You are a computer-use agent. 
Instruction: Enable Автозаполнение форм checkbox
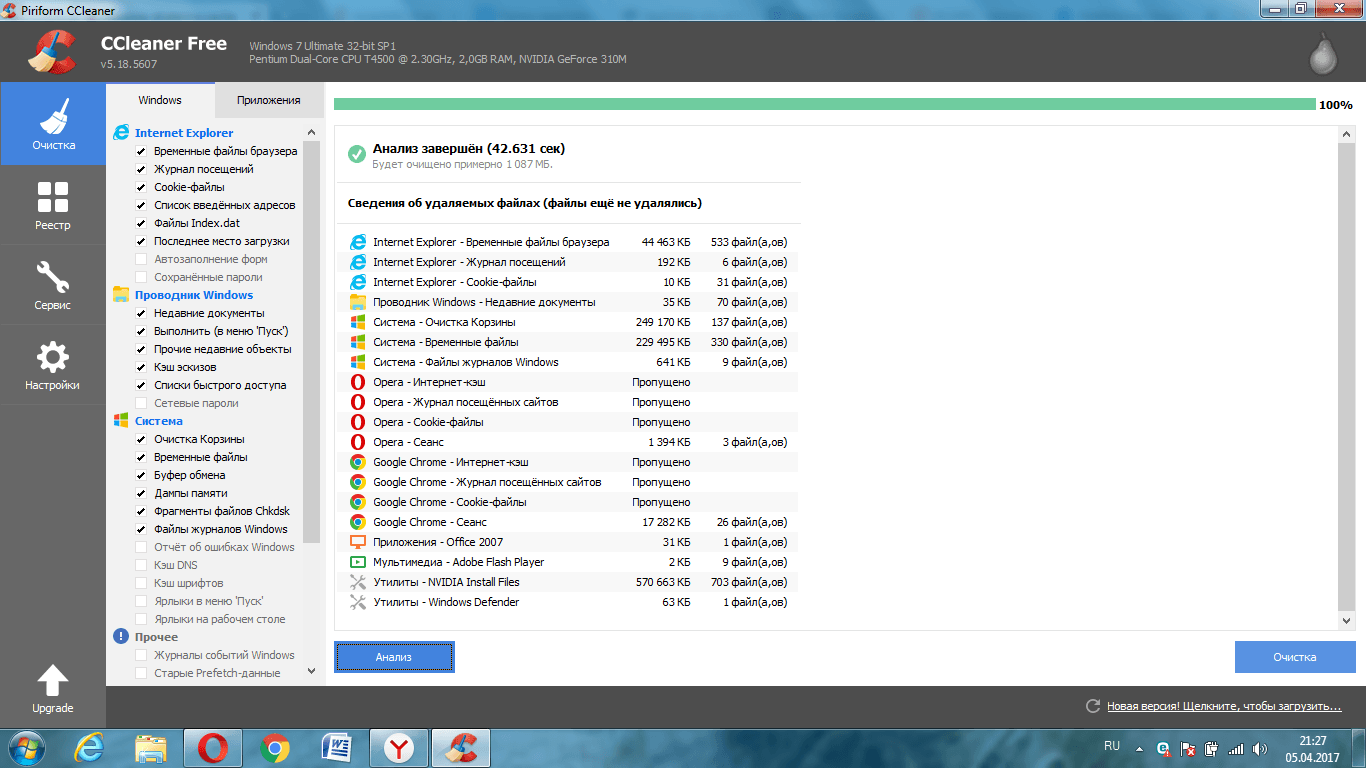tap(142, 259)
